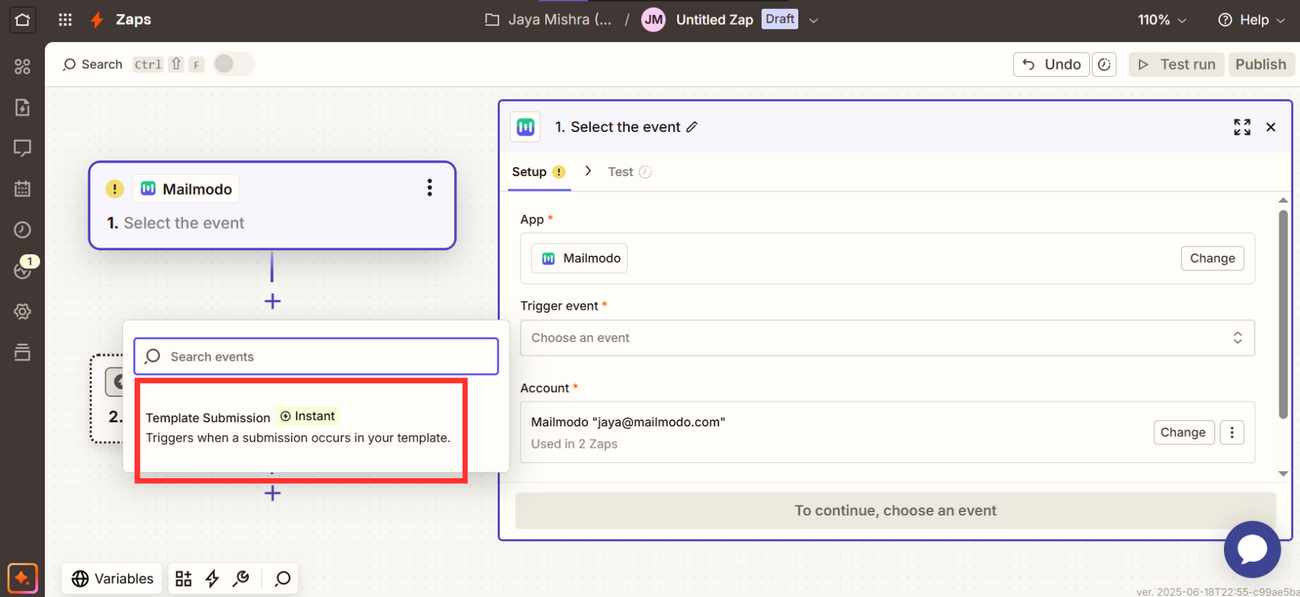Click the add-step grid icon in bottom toolbar

[x=183, y=578]
